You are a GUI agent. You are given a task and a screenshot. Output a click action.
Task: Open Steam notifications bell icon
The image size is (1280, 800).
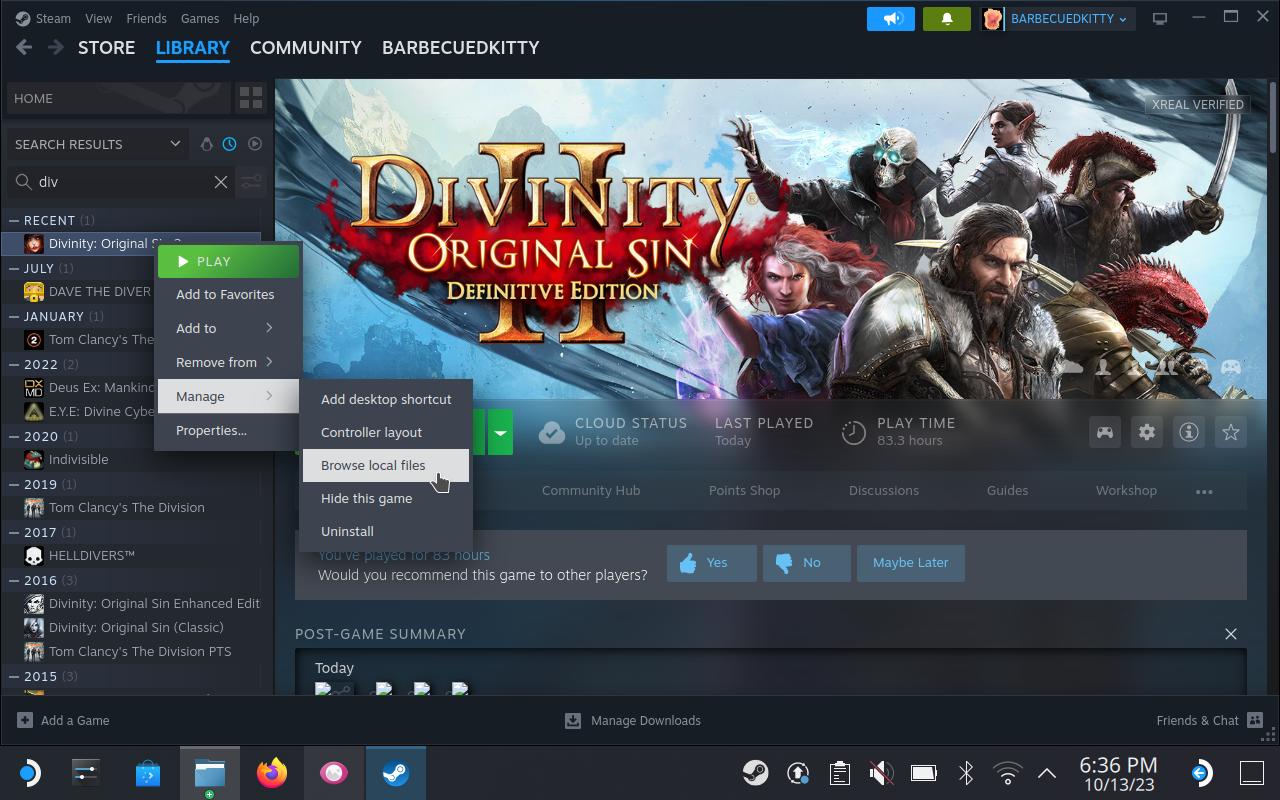click(x=946, y=18)
